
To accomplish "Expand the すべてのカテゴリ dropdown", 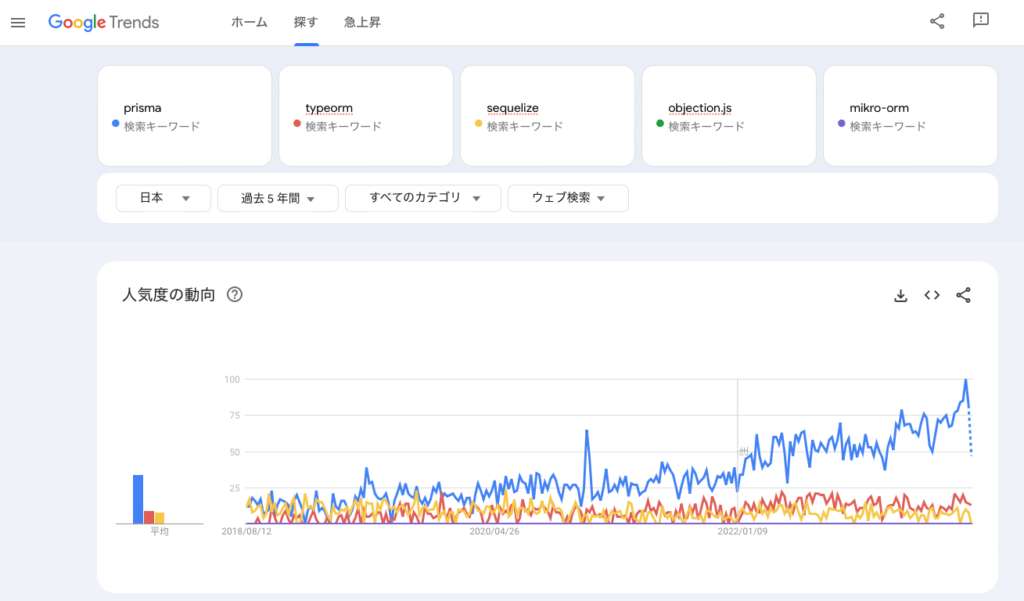I will coord(422,198).
